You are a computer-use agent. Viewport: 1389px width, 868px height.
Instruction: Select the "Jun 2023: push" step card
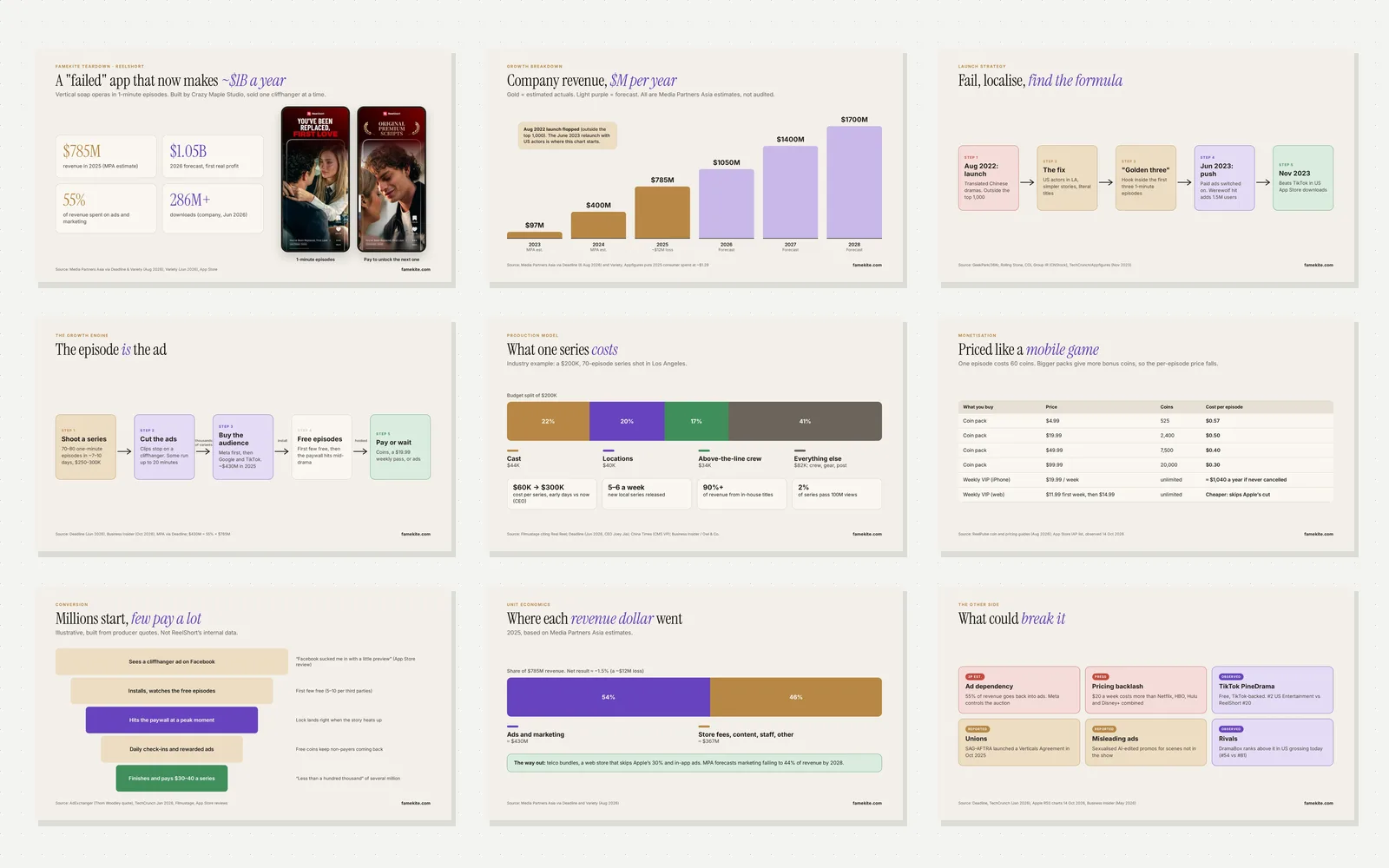click(1224, 178)
